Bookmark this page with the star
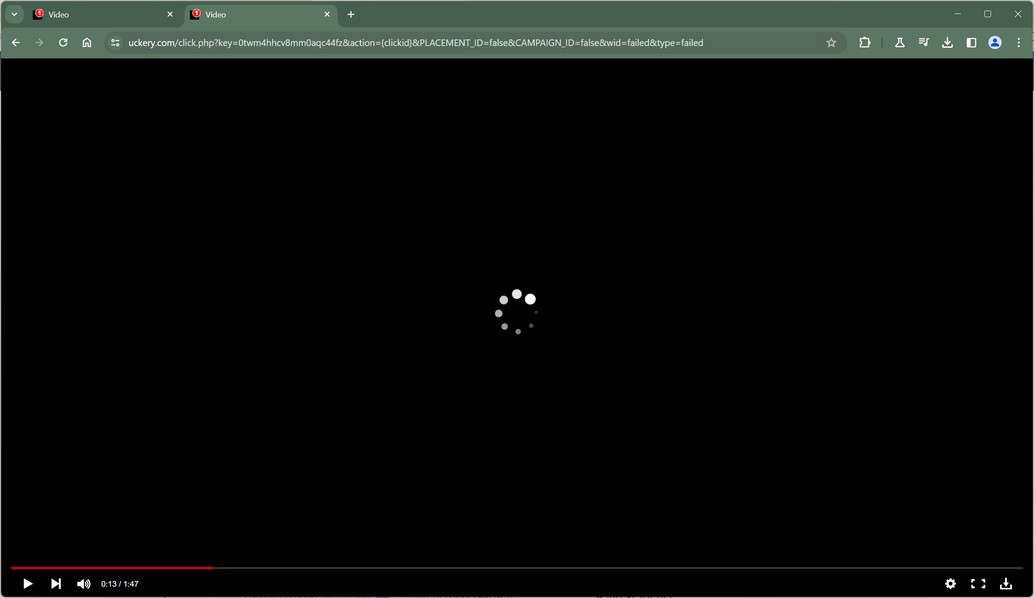The width and height of the screenshot is (1034, 598). point(831,42)
